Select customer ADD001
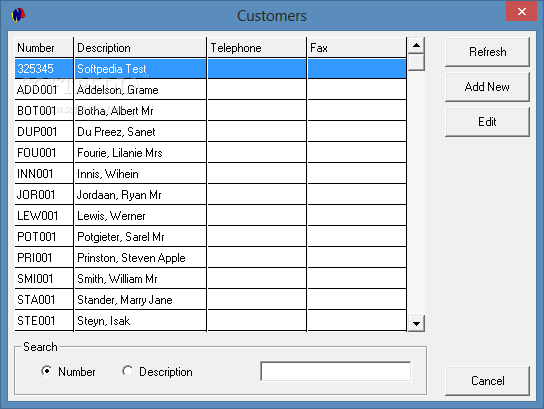The width and height of the screenshot is (544, 409). coord(44,90)
